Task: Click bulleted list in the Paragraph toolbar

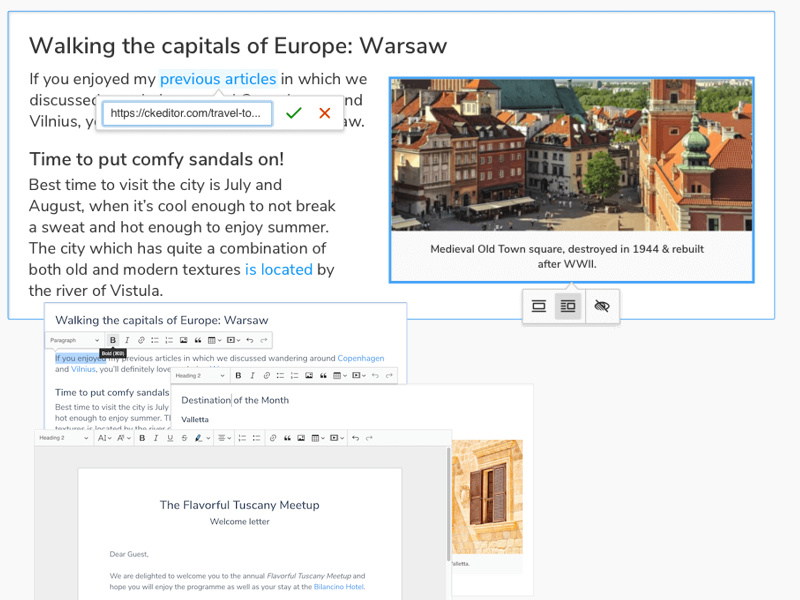Action: [x=155, y=340]
